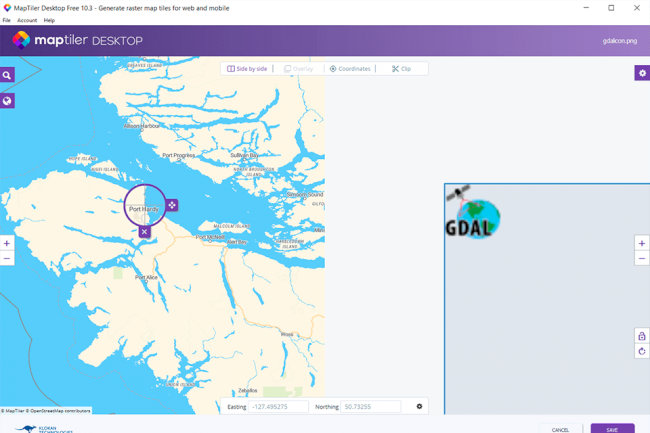Zoom out on the right image panel

(642, 258)
